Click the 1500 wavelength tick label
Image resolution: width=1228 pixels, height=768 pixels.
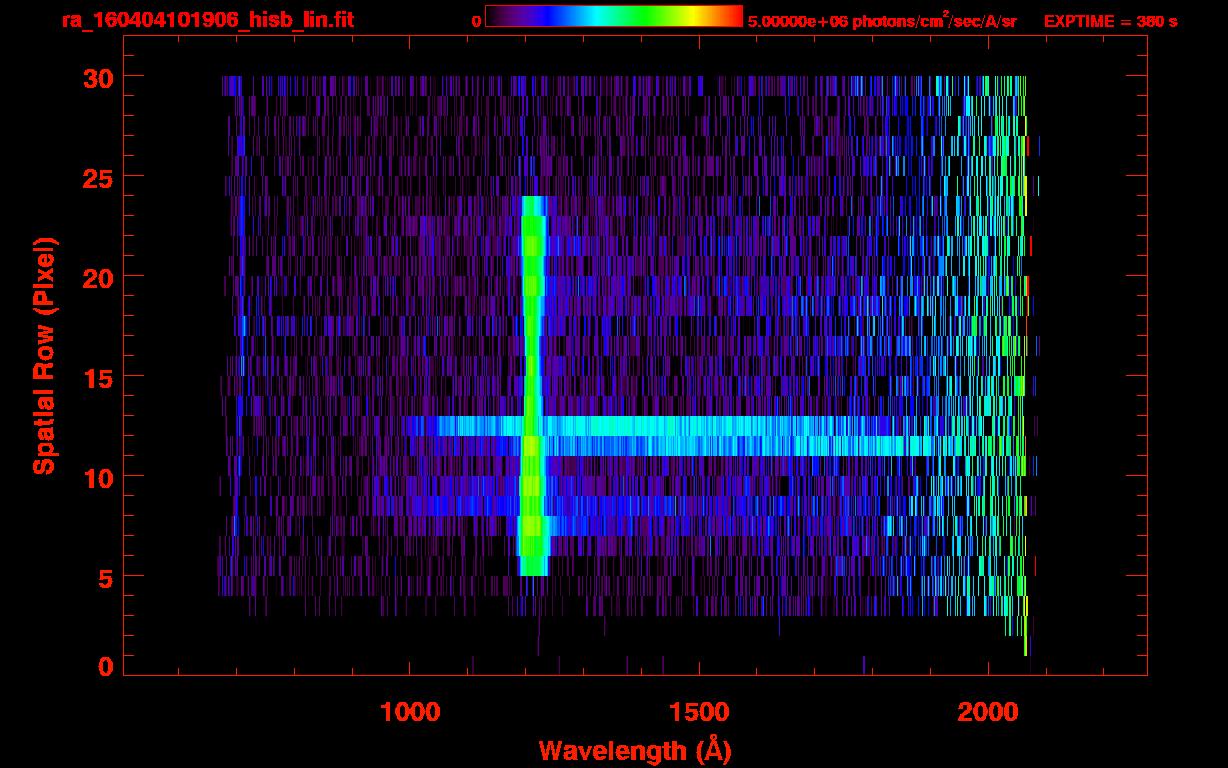click(698, 711)
